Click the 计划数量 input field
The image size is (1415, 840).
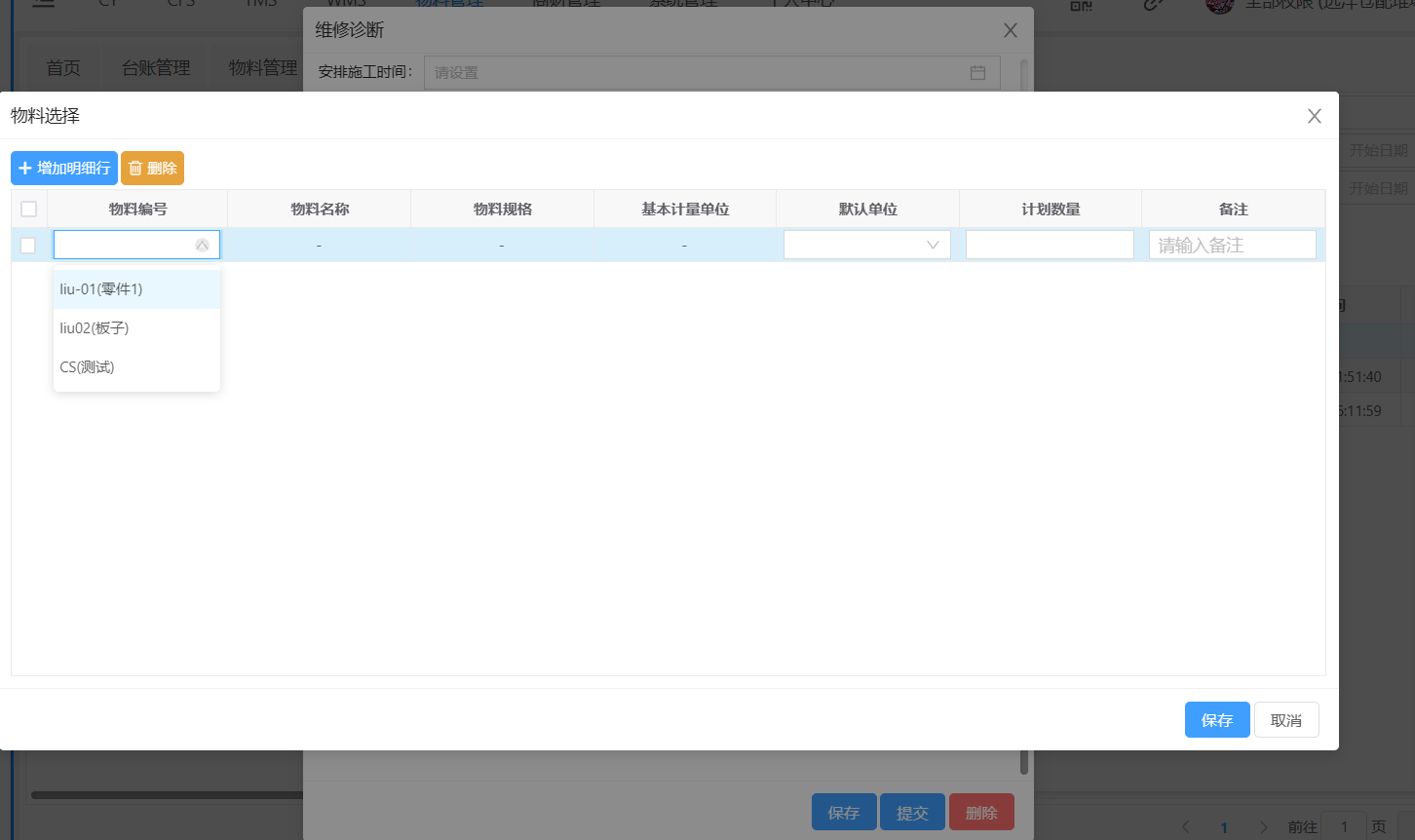(1050, 246)
